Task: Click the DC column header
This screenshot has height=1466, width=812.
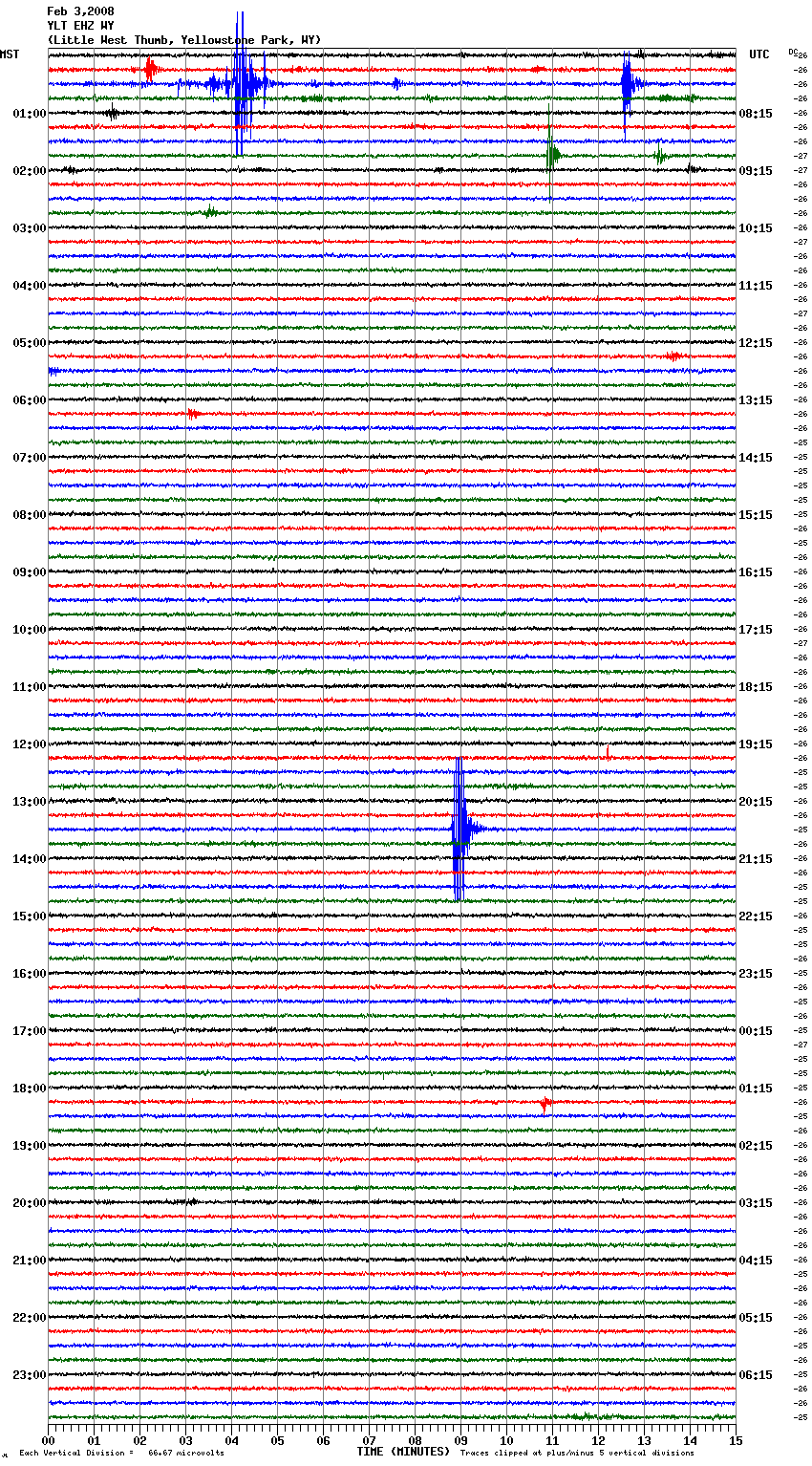Action: click(793, 52)
